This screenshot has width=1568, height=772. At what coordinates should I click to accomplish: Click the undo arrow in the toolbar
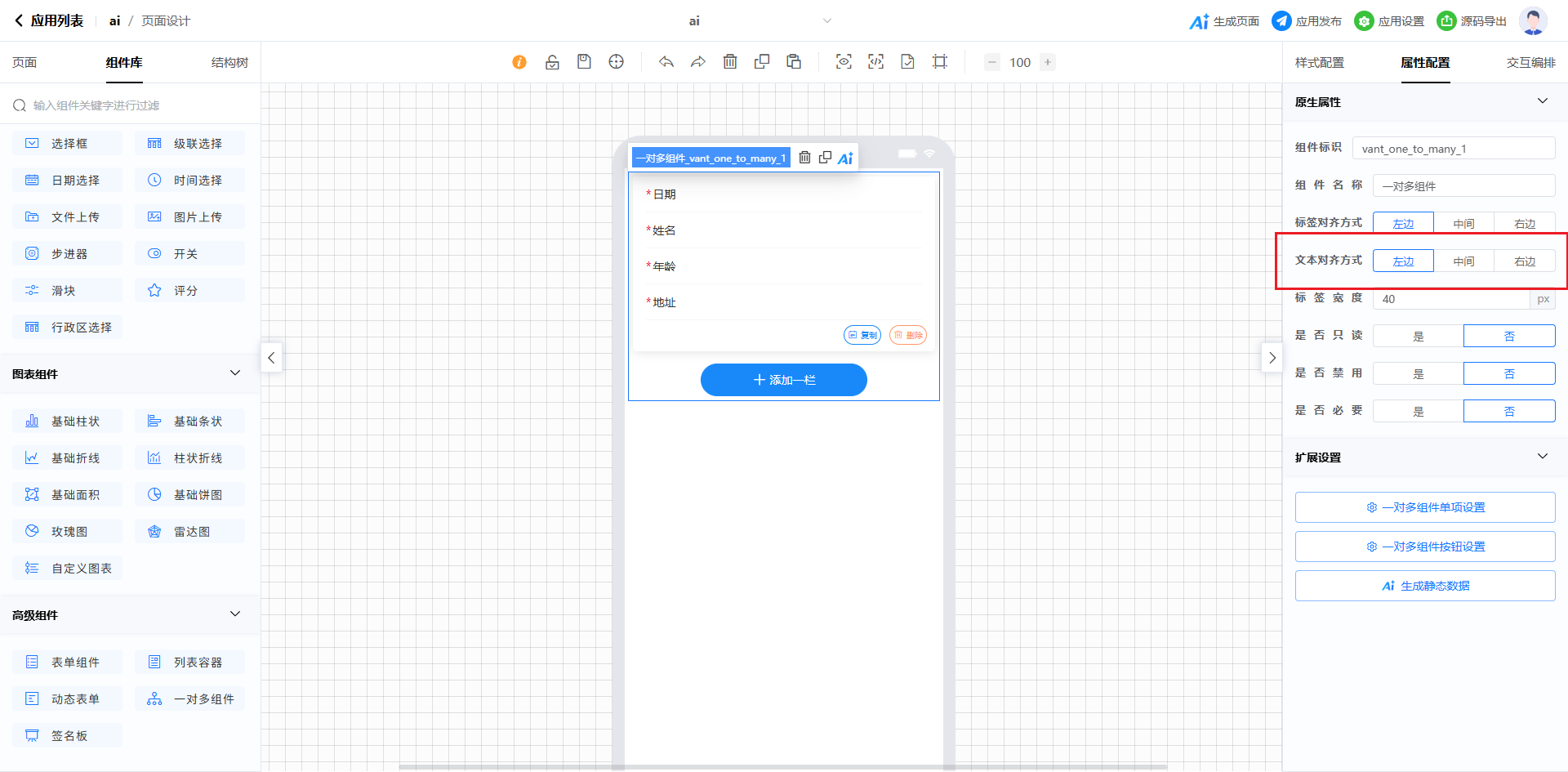coord(666,62)
